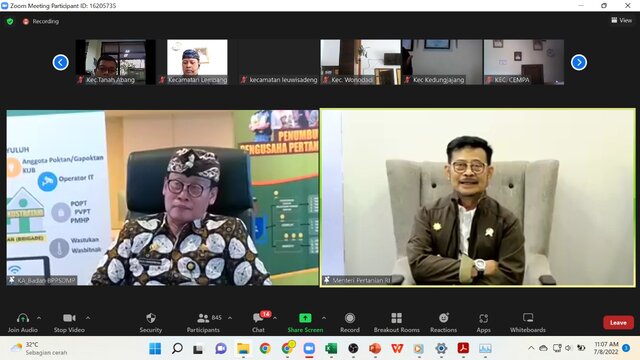Image resolution: width=640 pixels, height=360 pixels.
Task: Open the dark OBS taskbar icon
Action: click(x=353, y=349)
